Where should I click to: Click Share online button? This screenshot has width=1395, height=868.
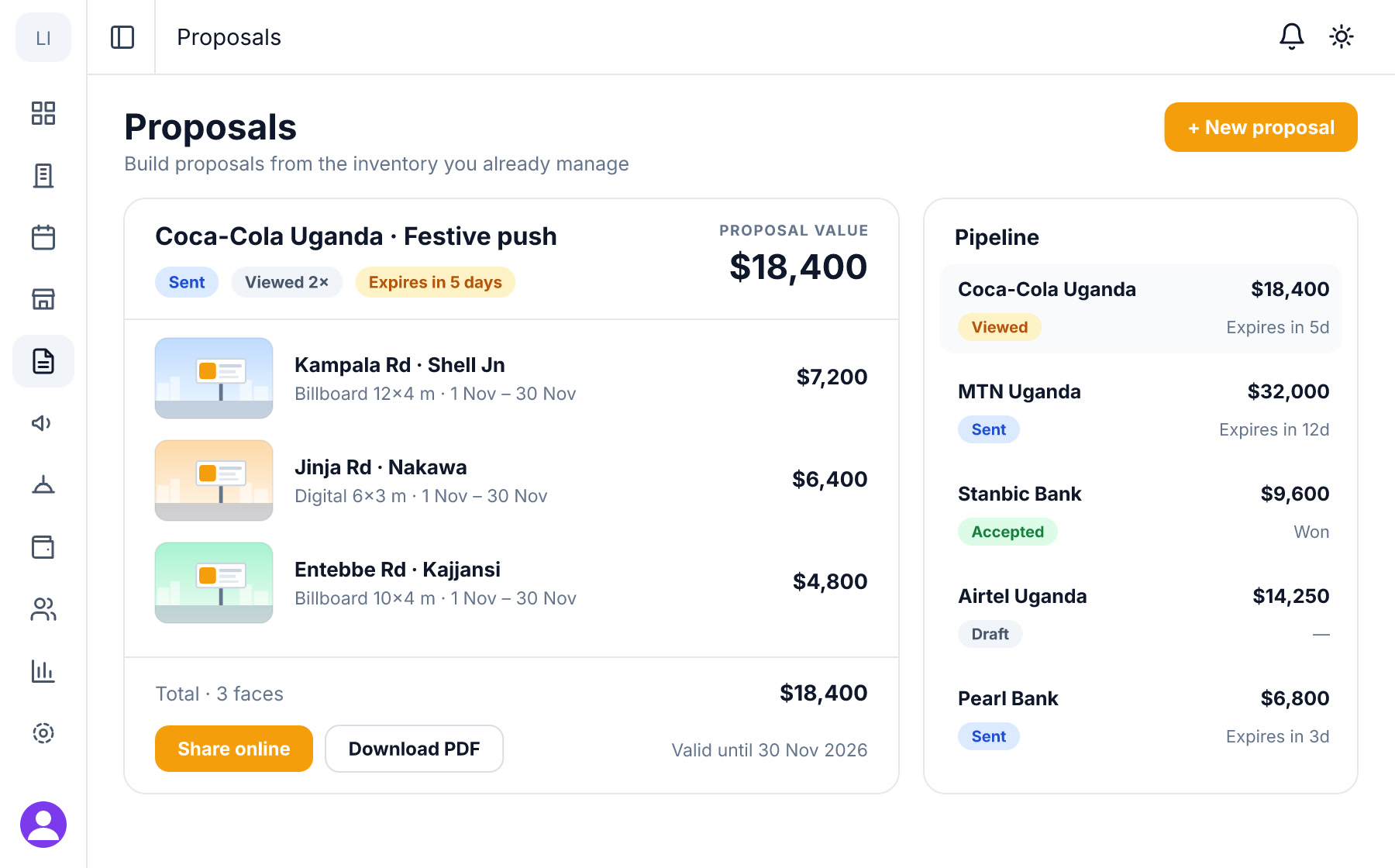pyautogui.click(x=234, y=749)
